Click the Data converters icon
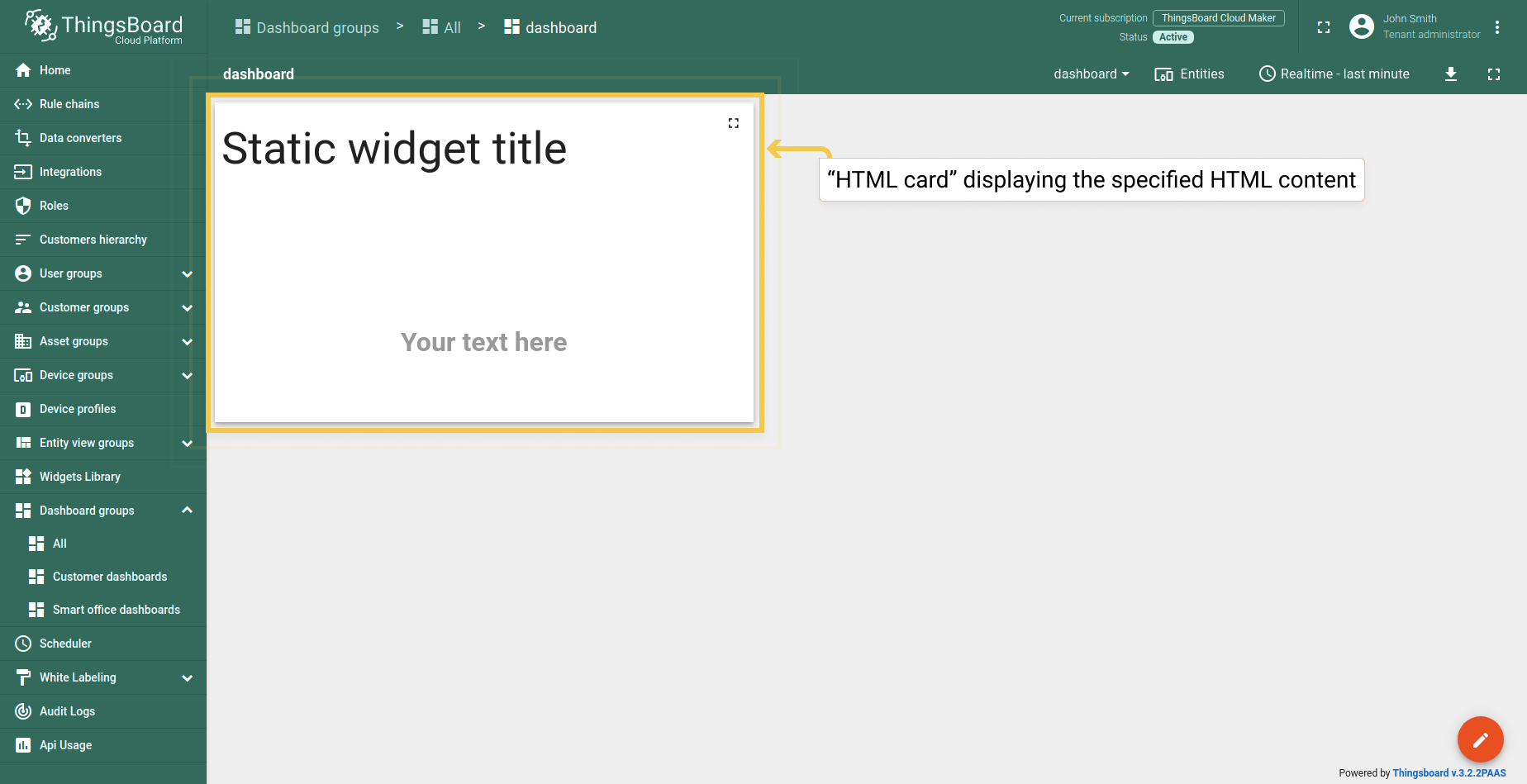Screen dimensions: 1527x784 pyautogui.click(x=23, y=138)
